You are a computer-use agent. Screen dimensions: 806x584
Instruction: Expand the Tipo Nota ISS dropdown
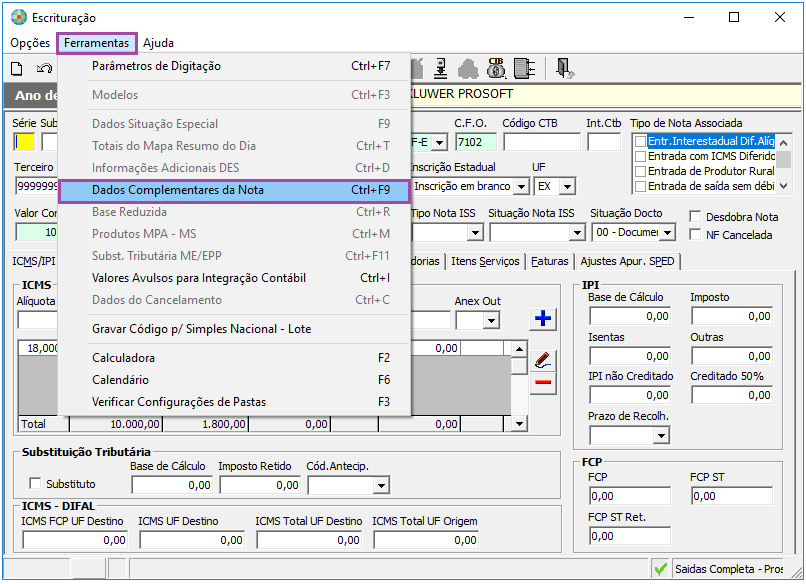point(475,233)
